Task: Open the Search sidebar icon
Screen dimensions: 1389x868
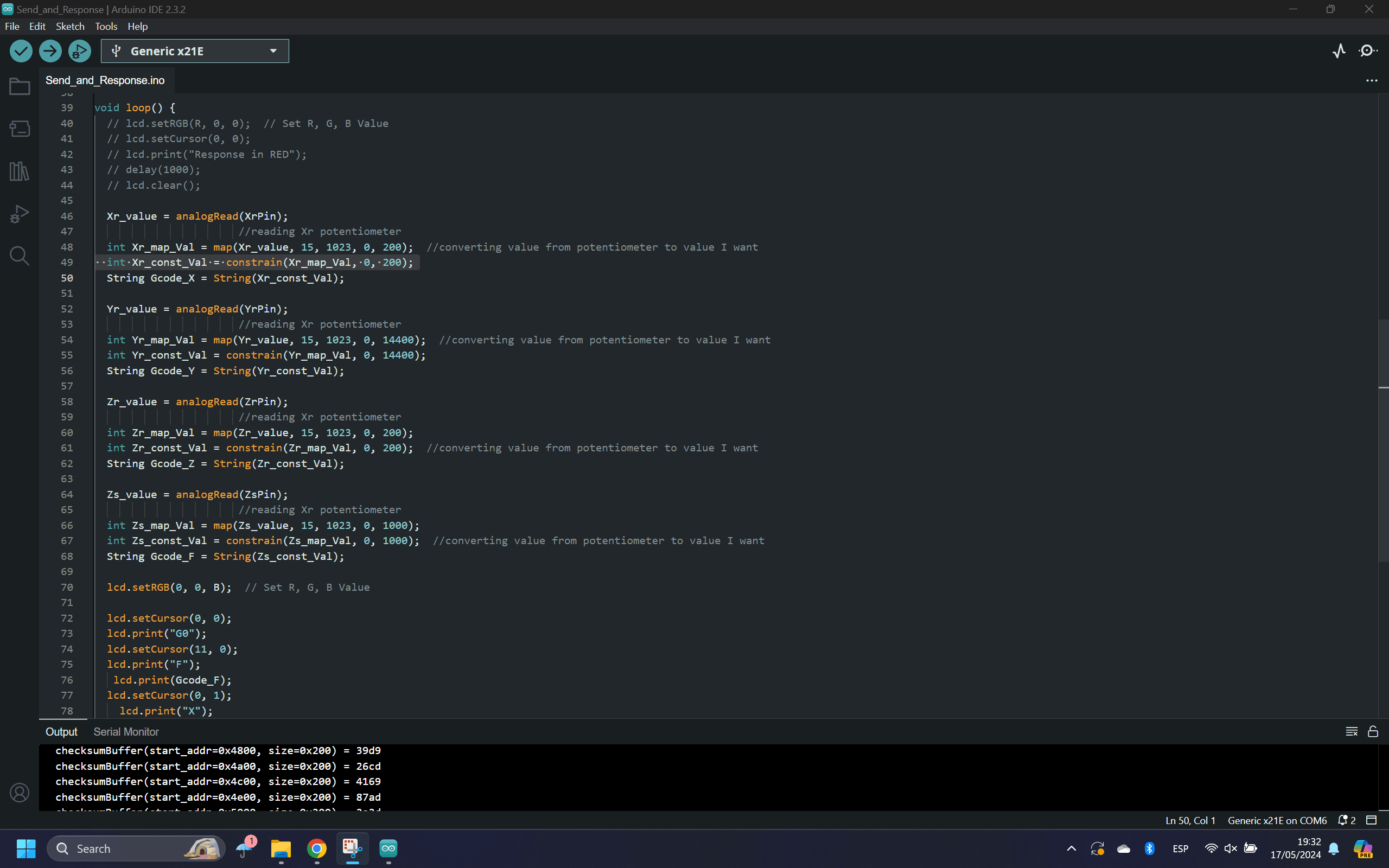Action: [20, 256]
